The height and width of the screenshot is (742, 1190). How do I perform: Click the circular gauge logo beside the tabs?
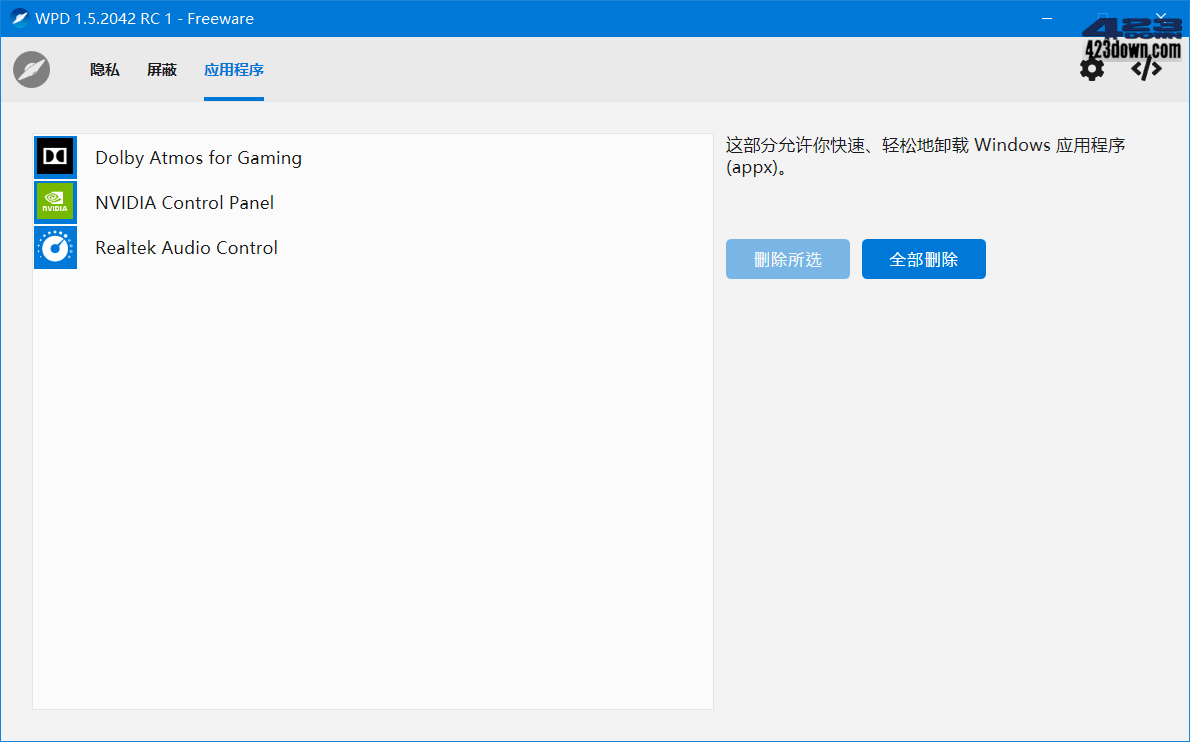tap(30, 69)
